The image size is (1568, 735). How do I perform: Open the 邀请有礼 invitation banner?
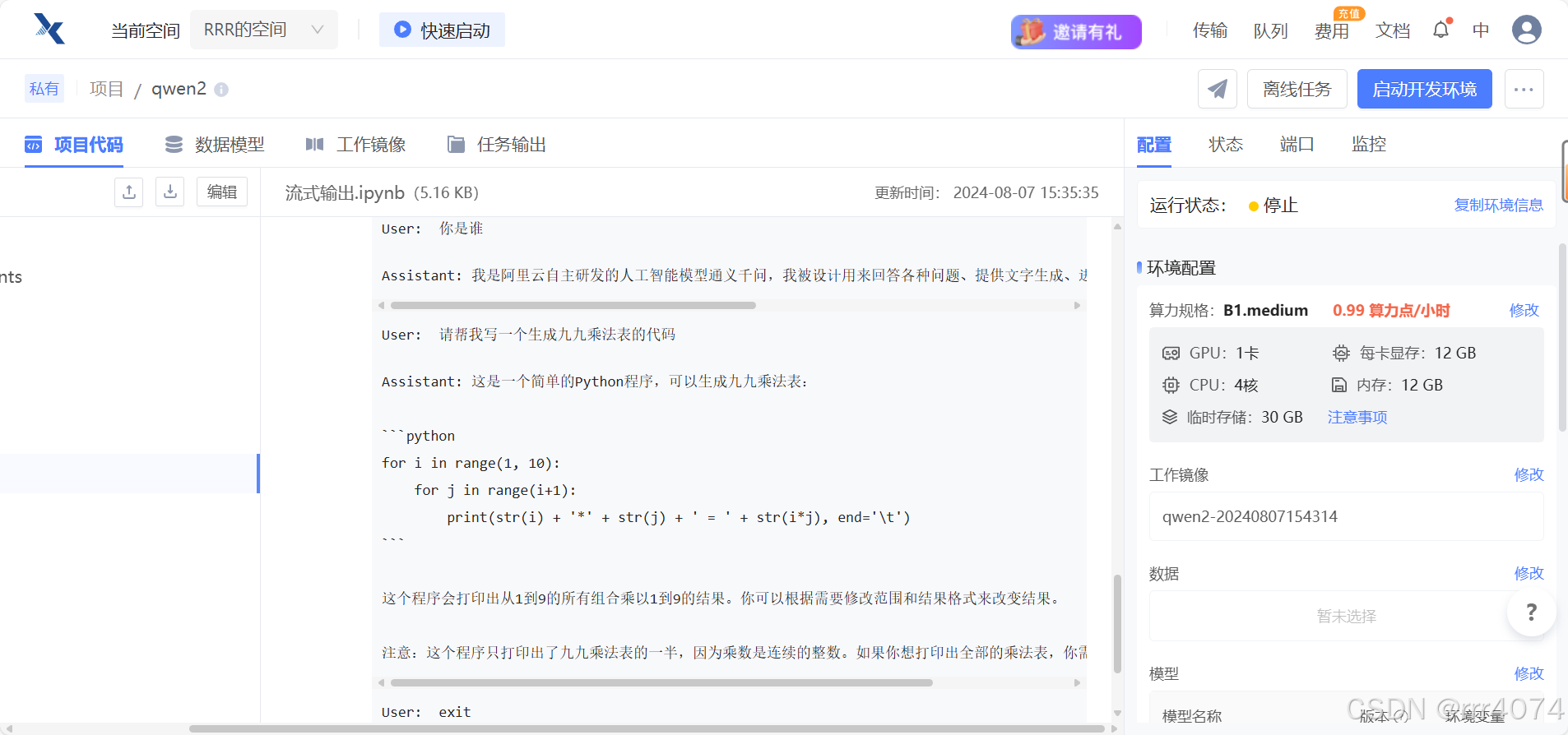1076,31
